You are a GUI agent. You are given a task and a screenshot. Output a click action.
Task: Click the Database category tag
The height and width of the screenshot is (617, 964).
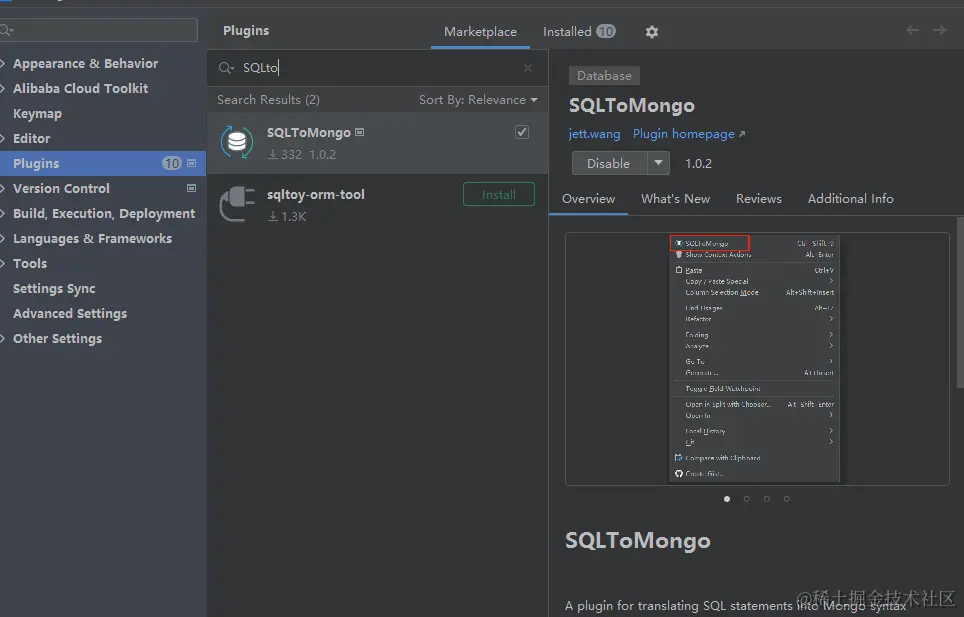pyautogui.click(x=604, y=76)
